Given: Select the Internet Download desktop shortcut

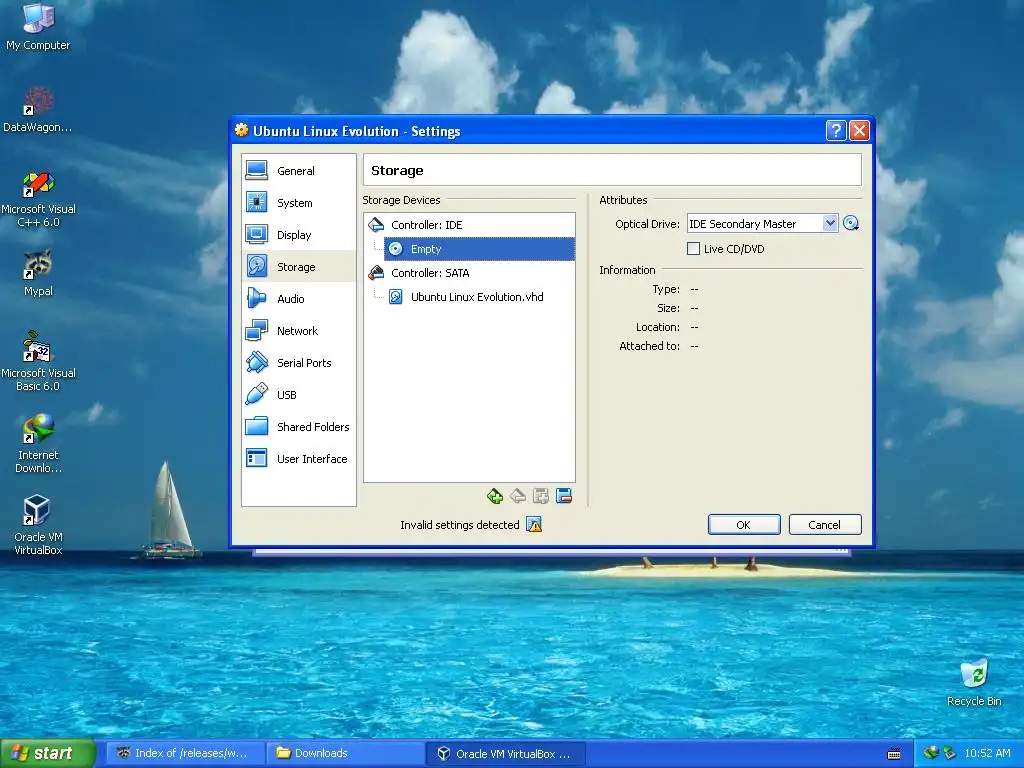Looking at the screenshot, I should point(38,444).
